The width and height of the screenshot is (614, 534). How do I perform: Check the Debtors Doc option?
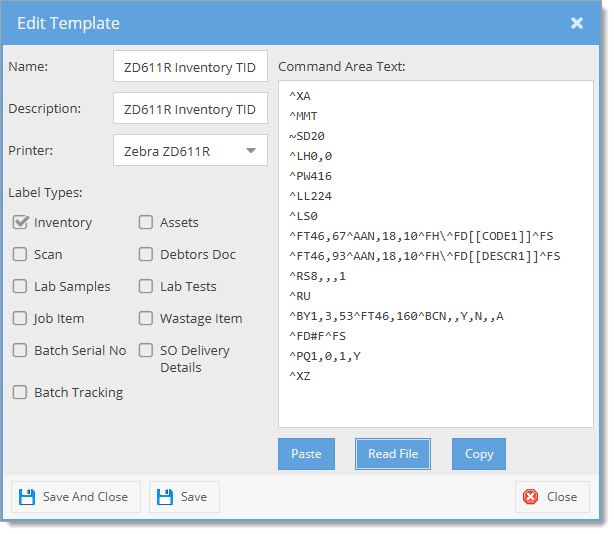146,254
